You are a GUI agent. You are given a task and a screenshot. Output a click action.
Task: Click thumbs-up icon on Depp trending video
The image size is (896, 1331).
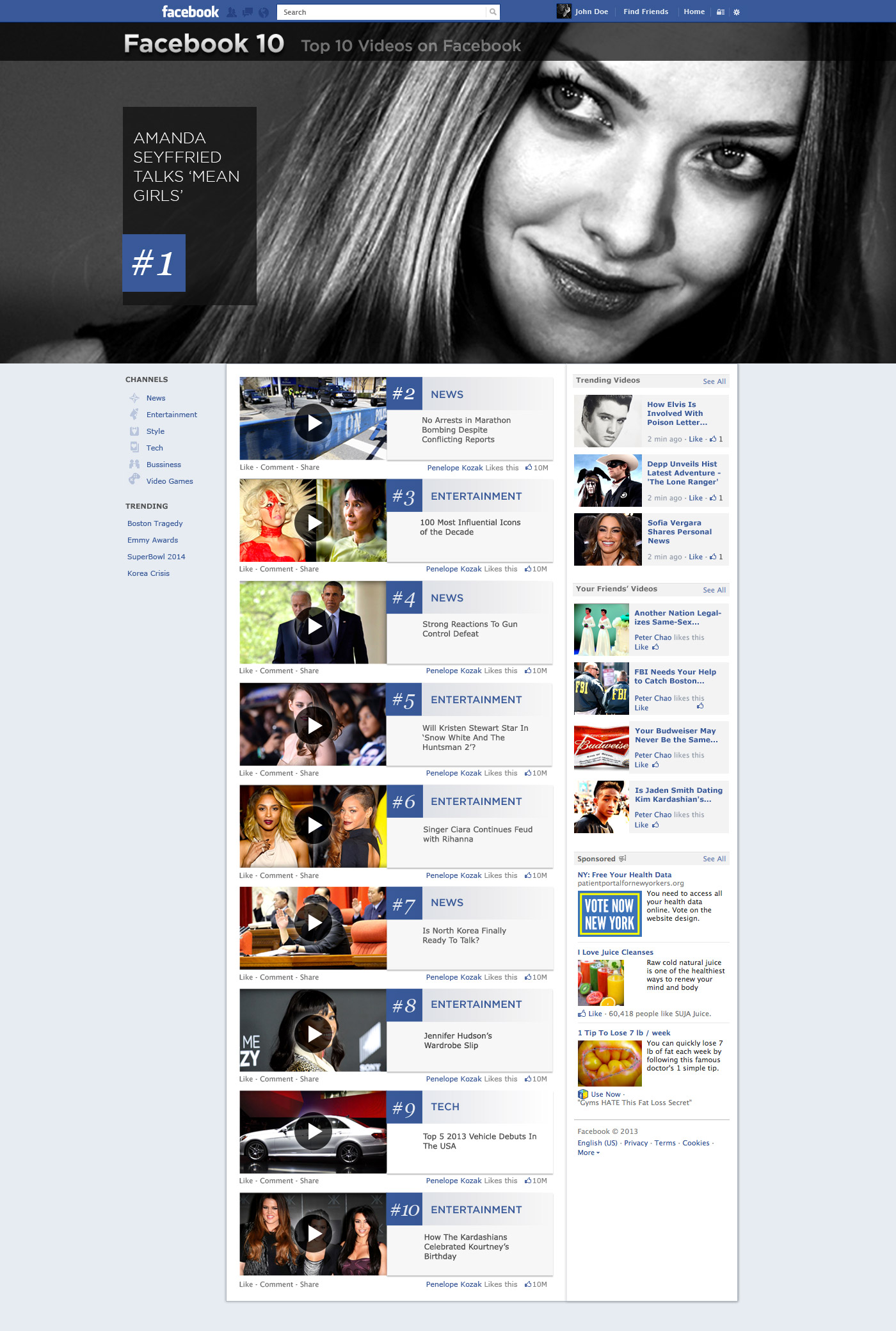click(x=713, y=498)
